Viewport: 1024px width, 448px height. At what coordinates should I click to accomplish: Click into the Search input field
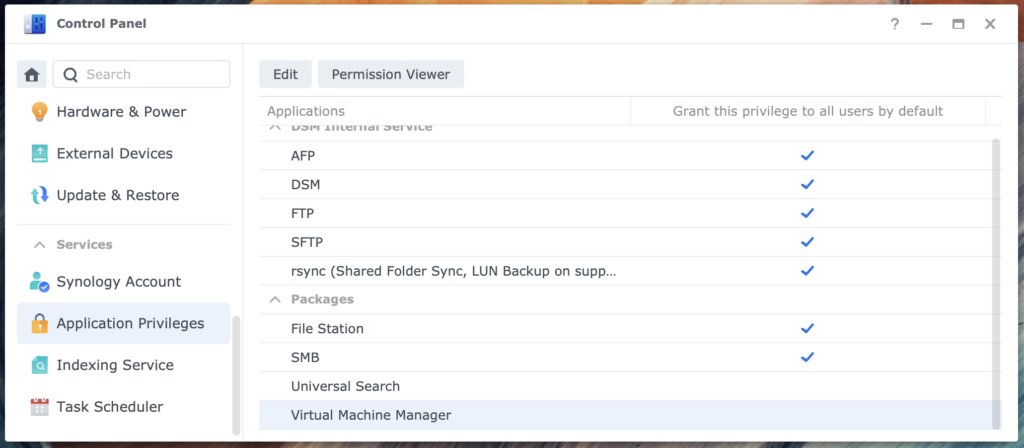142,74
